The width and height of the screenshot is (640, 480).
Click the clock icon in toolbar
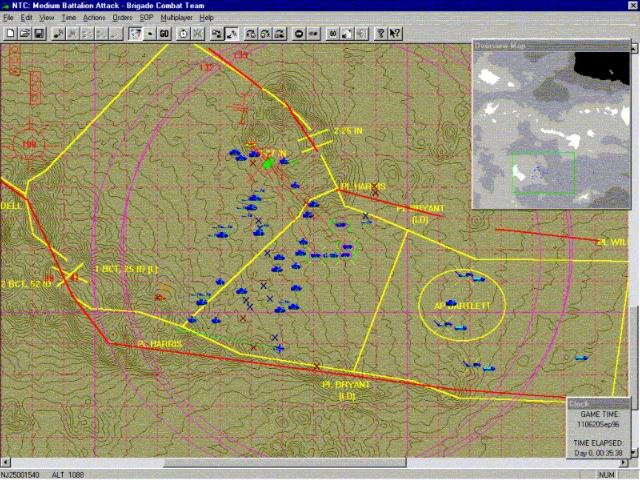[x=183, y=33]
